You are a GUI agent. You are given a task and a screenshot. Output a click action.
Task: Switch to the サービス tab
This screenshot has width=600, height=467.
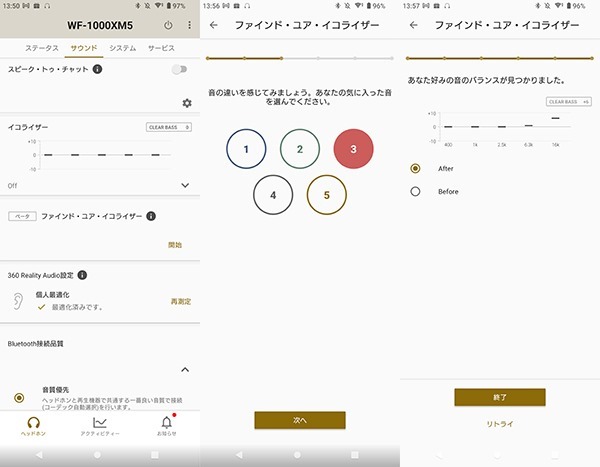(x=161, y=48)
